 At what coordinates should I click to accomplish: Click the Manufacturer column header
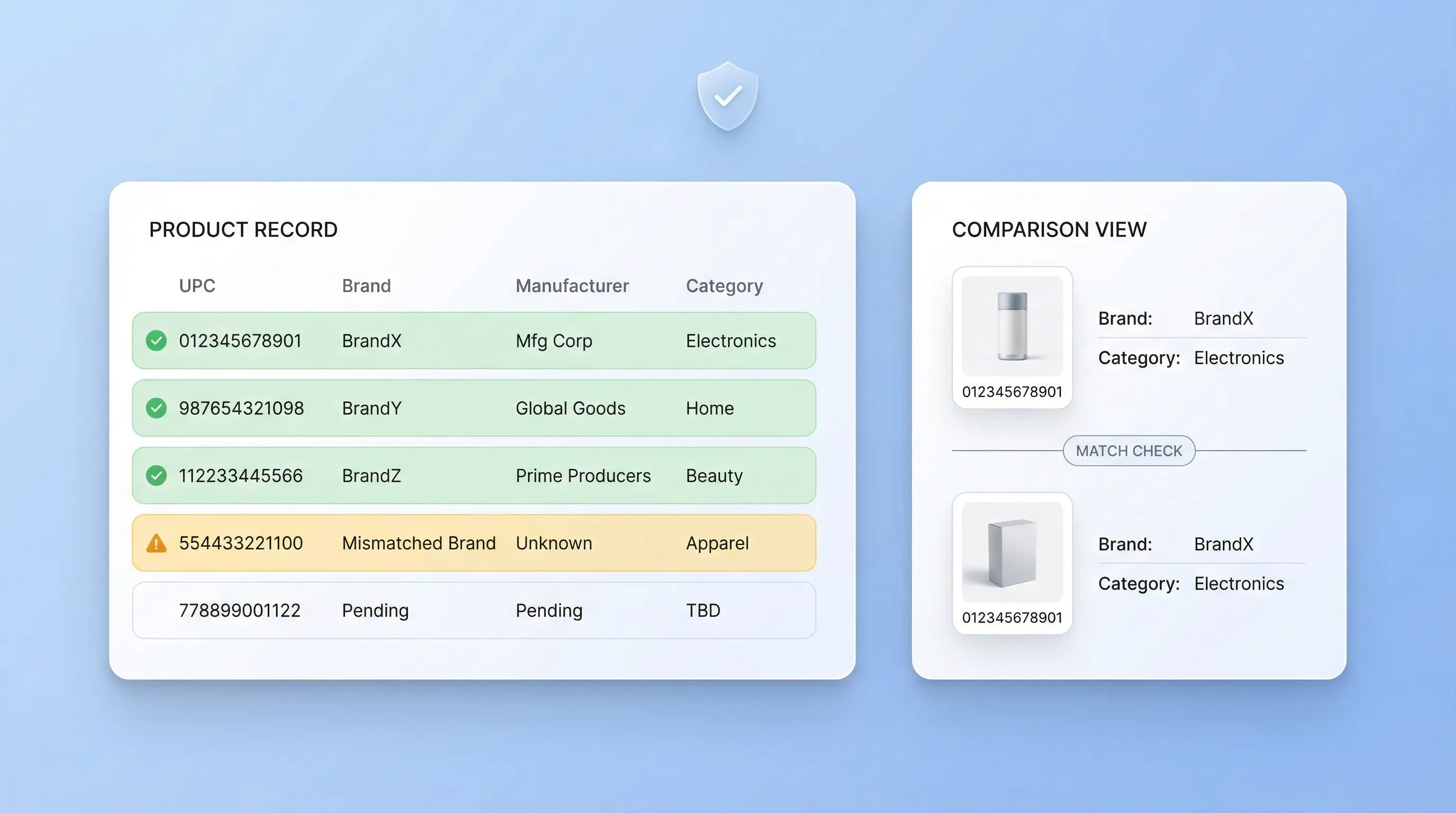[572, 286]
